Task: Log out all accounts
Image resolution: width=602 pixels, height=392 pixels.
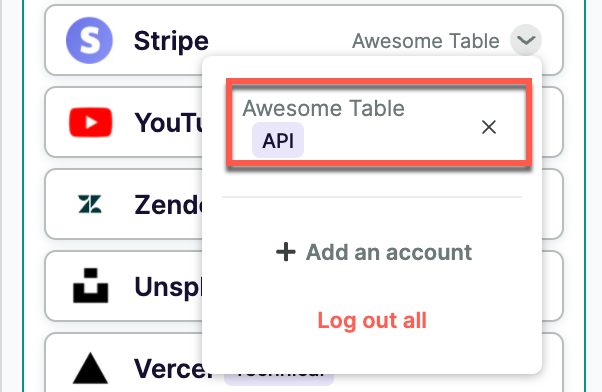Action: coord(372,320)
